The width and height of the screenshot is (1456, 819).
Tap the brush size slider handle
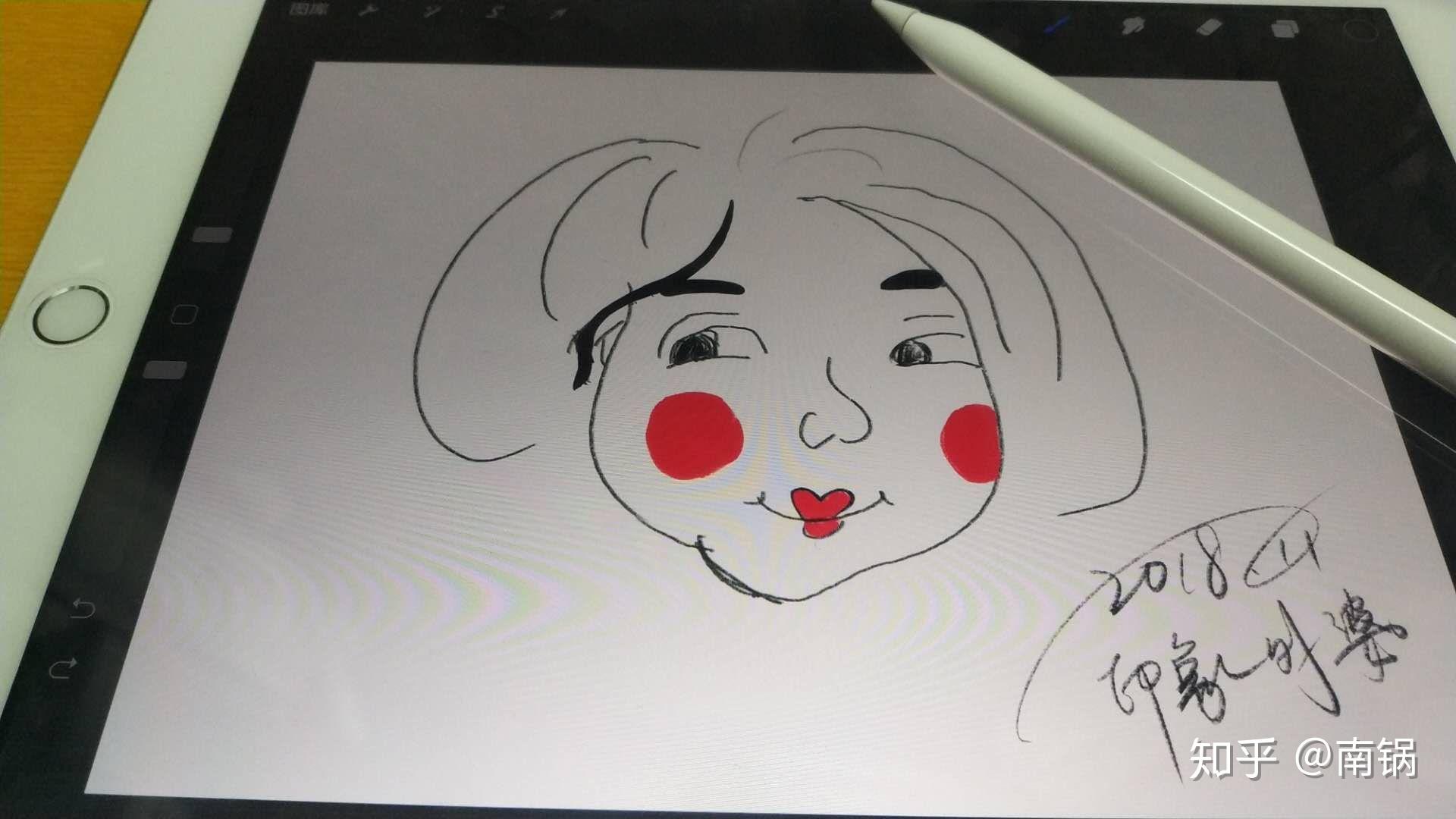coord(212,234)
